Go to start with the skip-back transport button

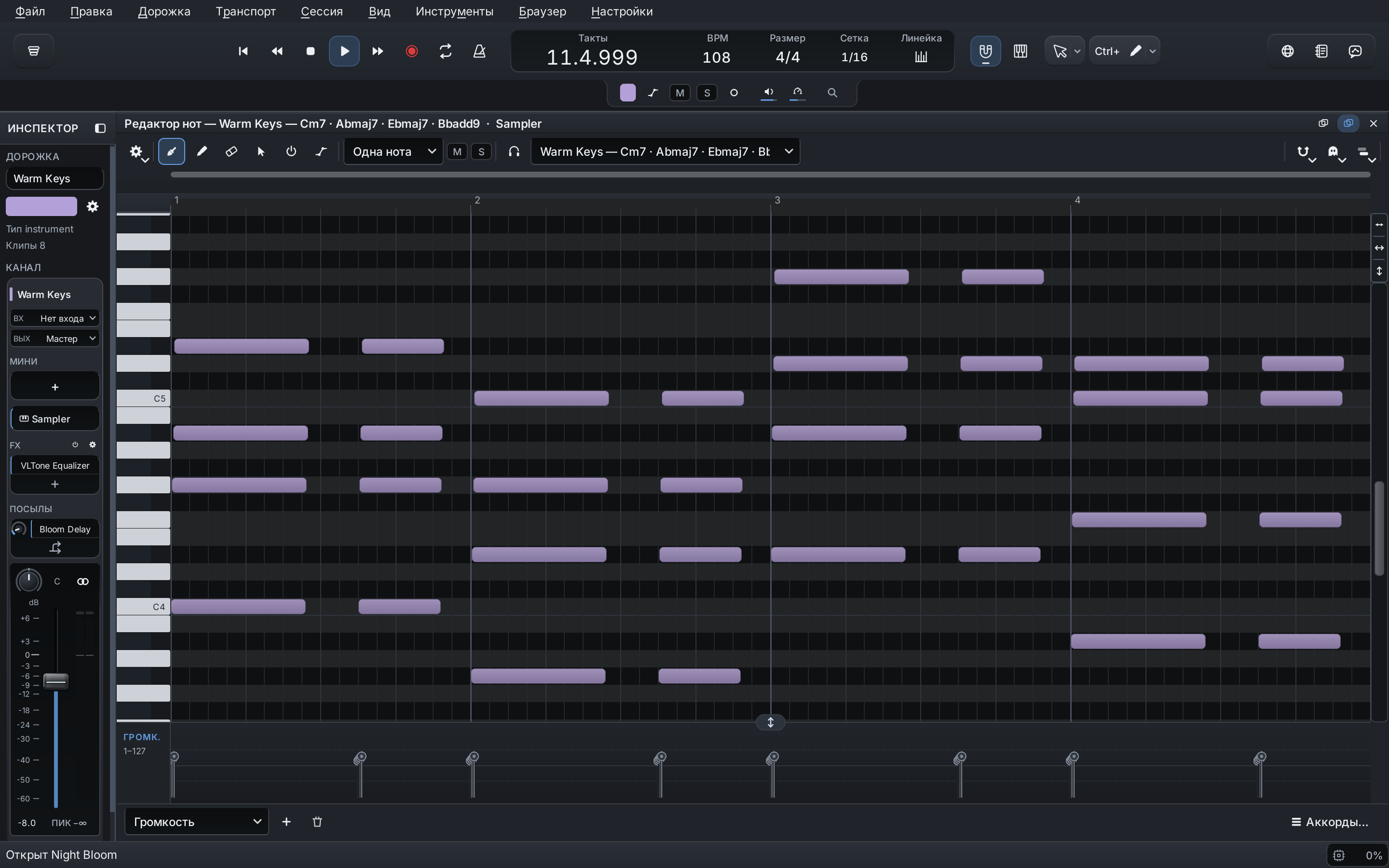[x=243, y=51]
